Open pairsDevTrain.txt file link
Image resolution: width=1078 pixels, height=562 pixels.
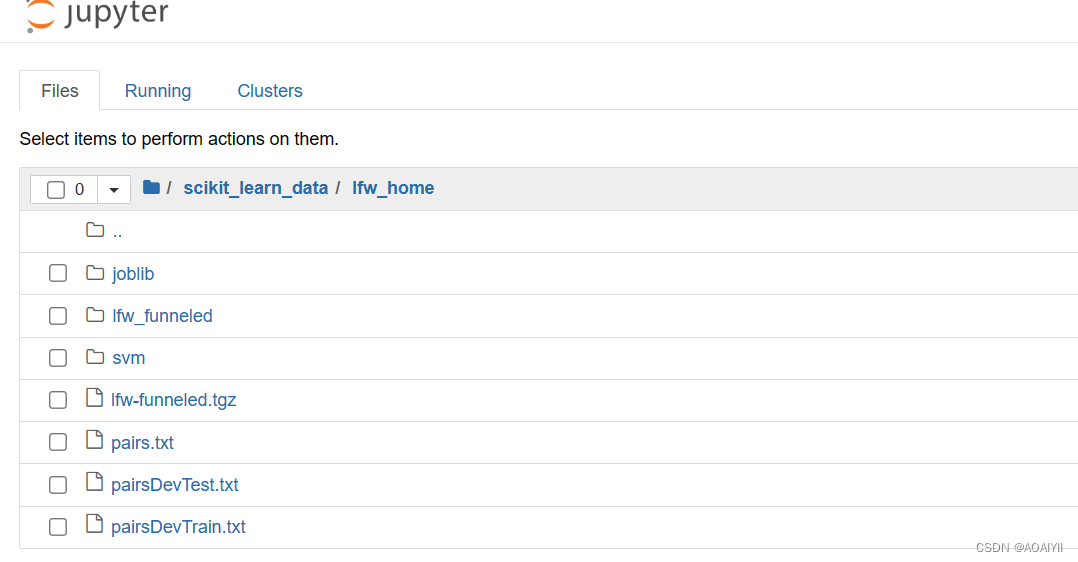pos(178,527)
